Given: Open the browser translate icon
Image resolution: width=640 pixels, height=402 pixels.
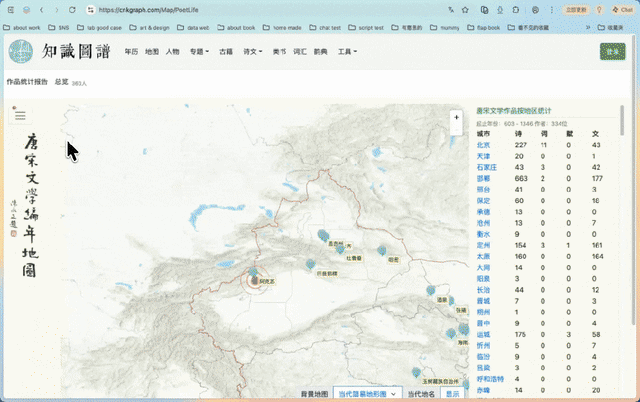Looking at the screenshot, I should pos(451,10).
